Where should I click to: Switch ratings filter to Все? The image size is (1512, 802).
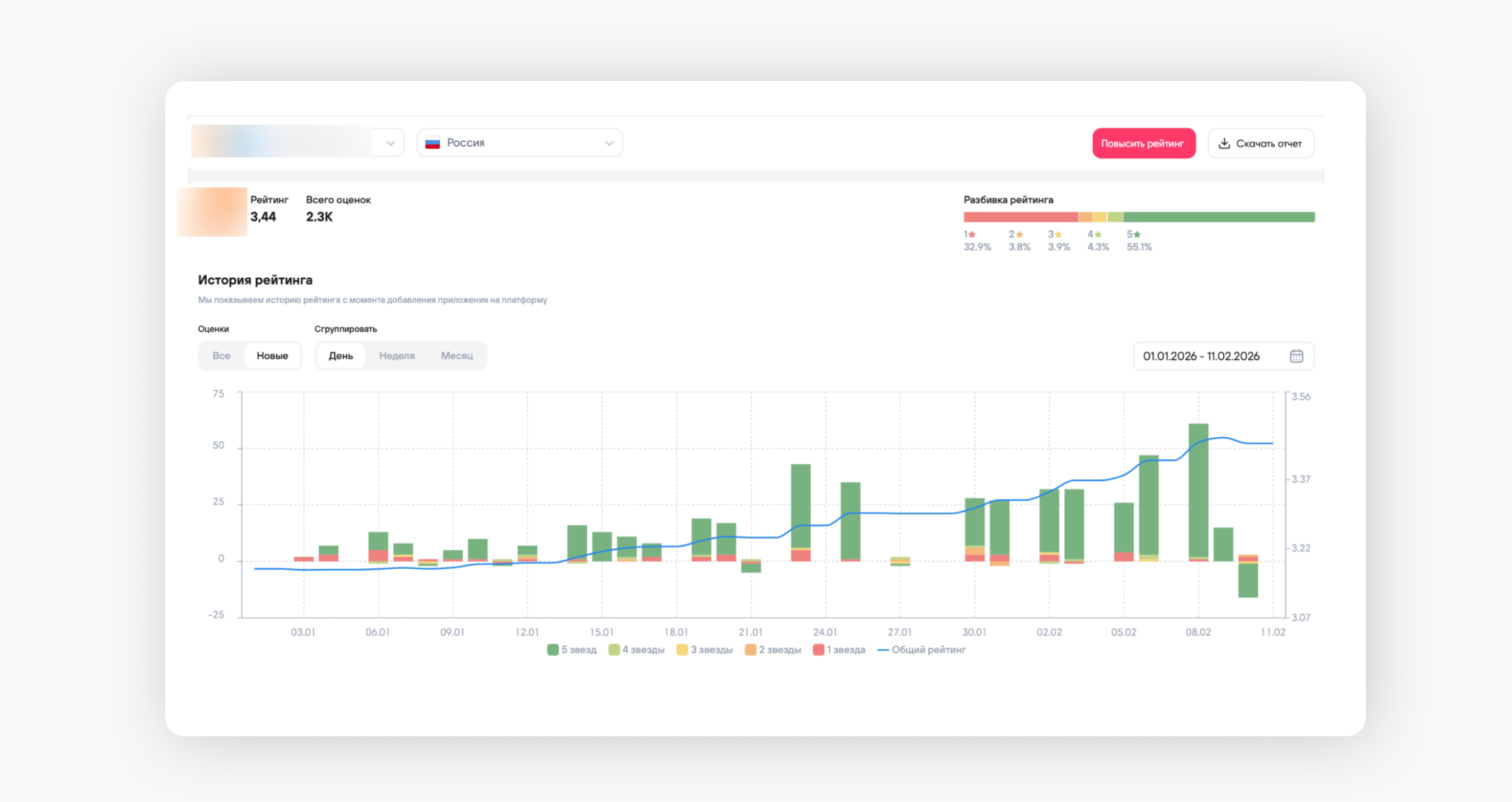[x=221, y=356]
